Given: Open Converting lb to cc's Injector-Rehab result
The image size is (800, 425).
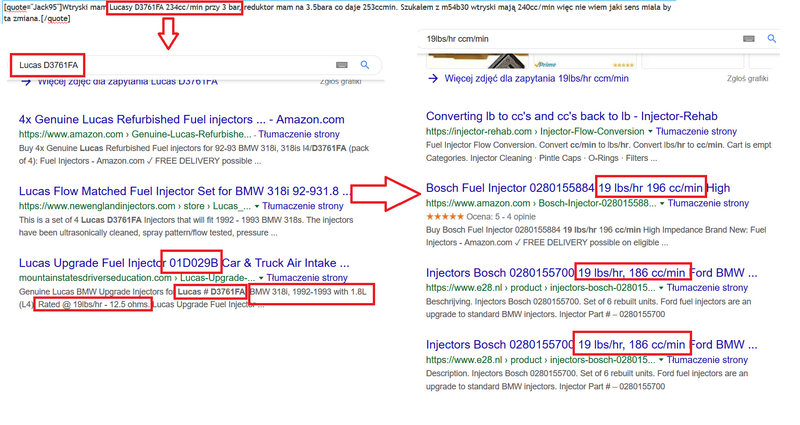Looking at the screenshot, I should click(572, 116).
